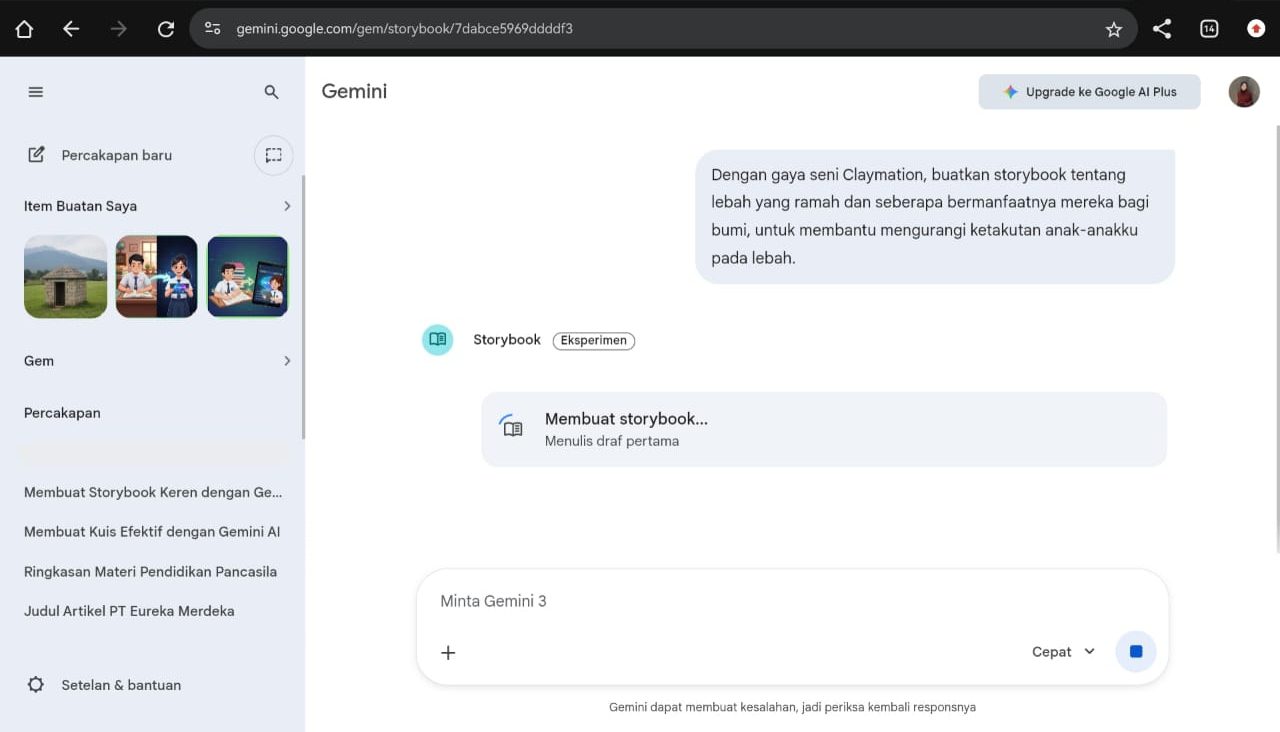This screenshot has height=732, width=1280.
Task: Expand the Gem section chevron
Action: click(x=287, y=361)
